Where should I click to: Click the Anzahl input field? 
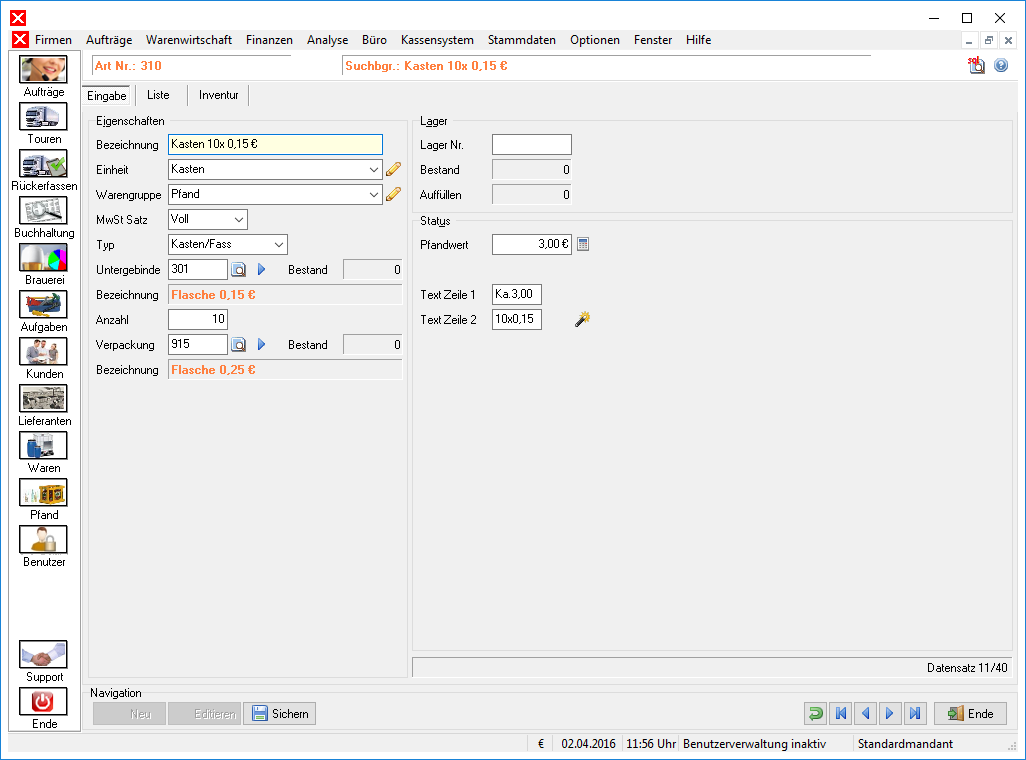pyautogui.click(x=198, y=319)
